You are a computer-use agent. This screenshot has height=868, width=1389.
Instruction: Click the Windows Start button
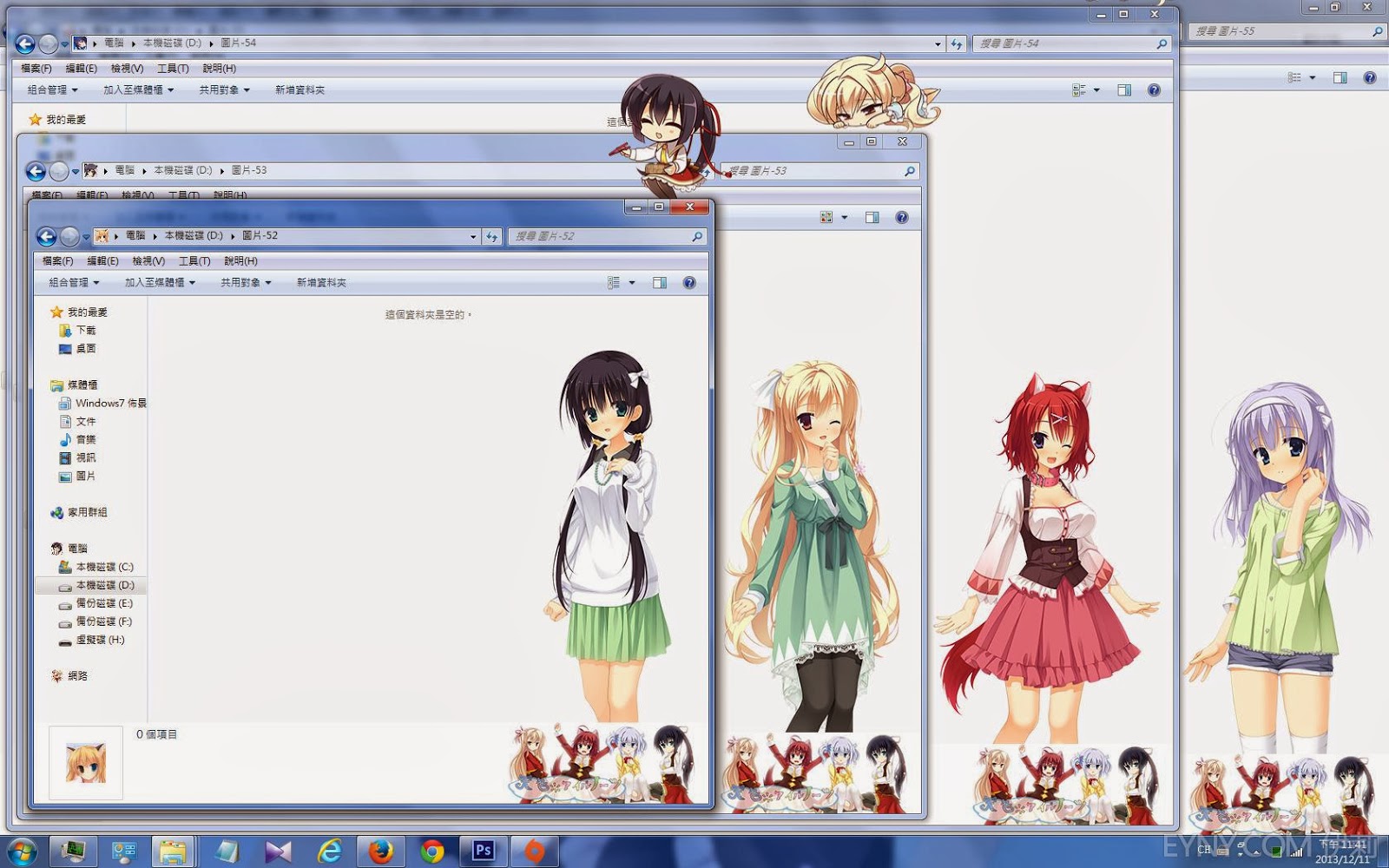coord(22,852)
